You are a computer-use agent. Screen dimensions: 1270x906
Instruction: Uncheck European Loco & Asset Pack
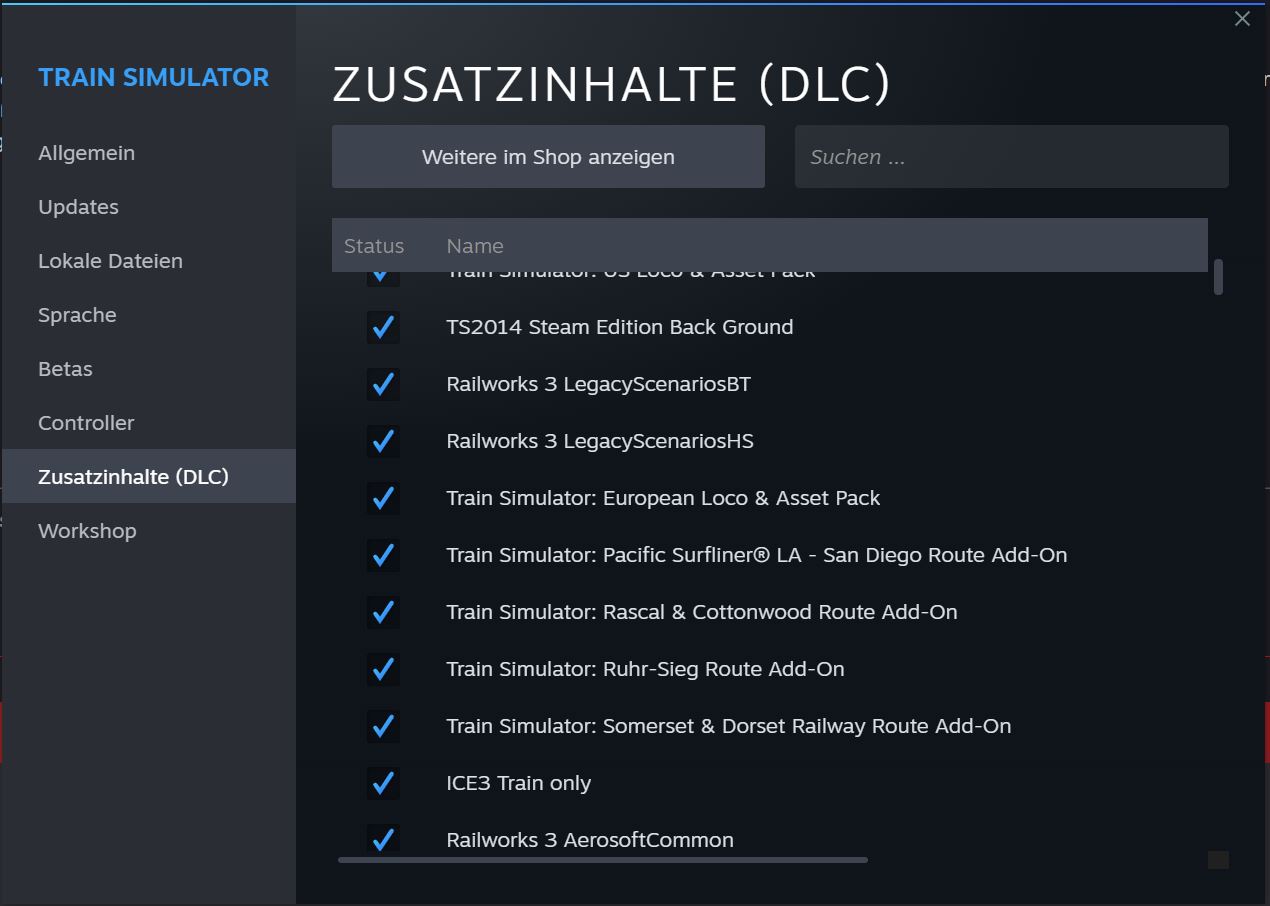coord(383,498)
